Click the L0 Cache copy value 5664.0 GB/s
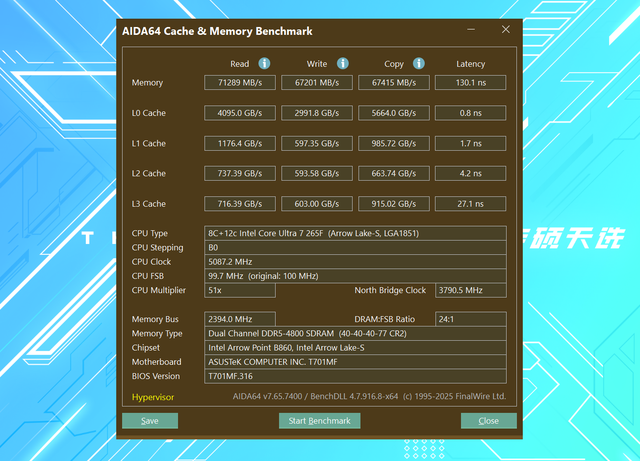Viewport: 640px width, 461px height. click(394, 113)
